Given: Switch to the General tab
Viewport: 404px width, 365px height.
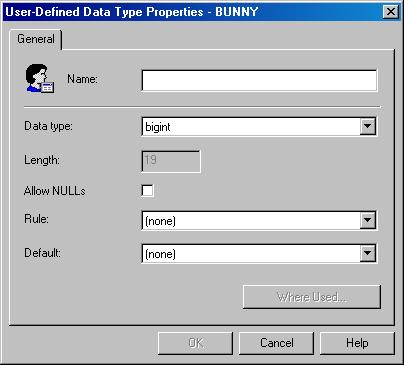Looking at the screenshot, I should click(x=36, y=39).
